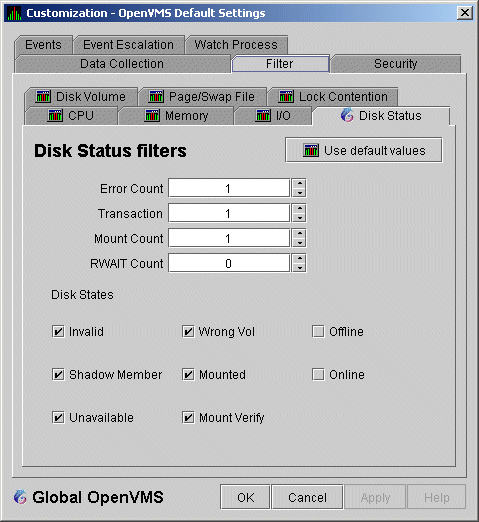Click the CPU tab icon
Image resolution: width=479 pixels, height=522 pixels.
[x=55, y=116]
